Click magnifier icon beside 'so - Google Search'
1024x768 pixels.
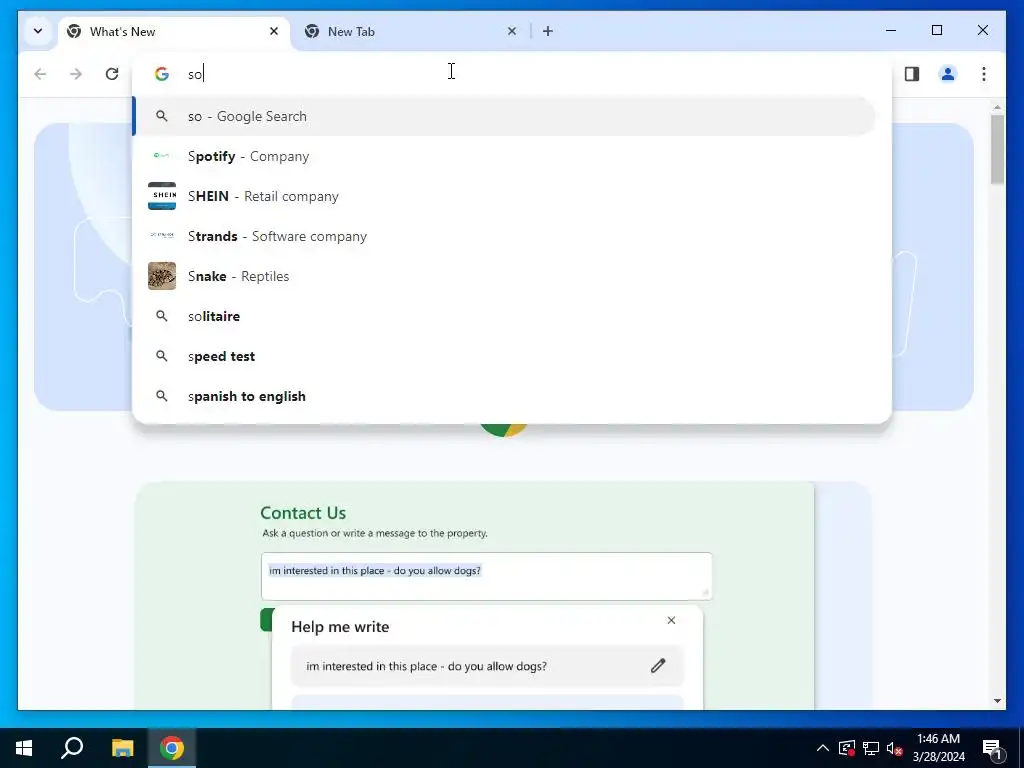pyautogui.click(x=161, y=116)
